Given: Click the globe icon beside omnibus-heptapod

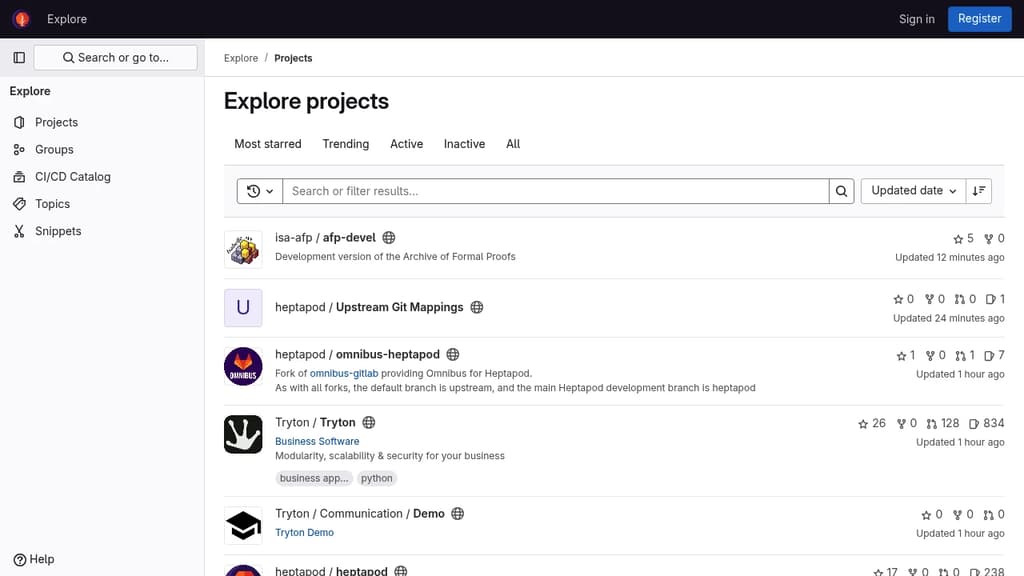Looking at the screenshot, I should click(453, 354).
